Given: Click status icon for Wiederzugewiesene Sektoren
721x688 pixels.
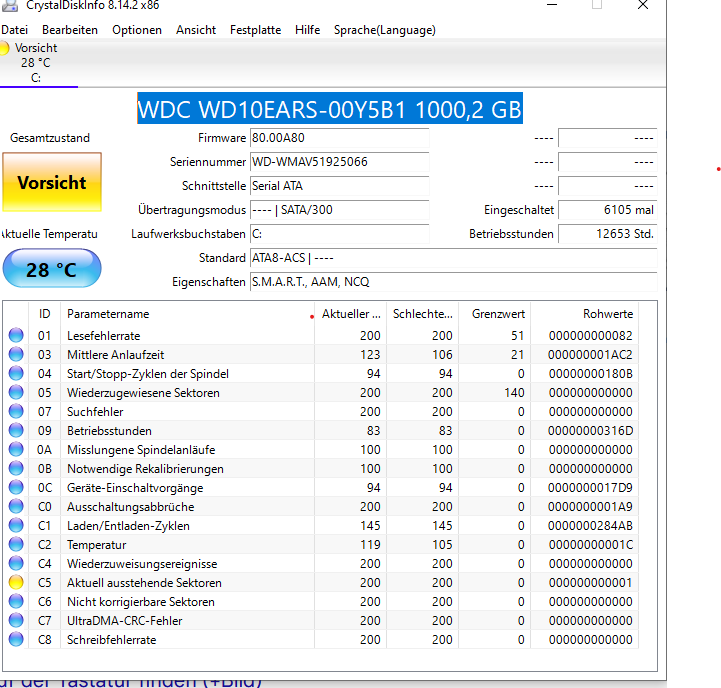Looking at the screenshot, I should coord(16,392).
